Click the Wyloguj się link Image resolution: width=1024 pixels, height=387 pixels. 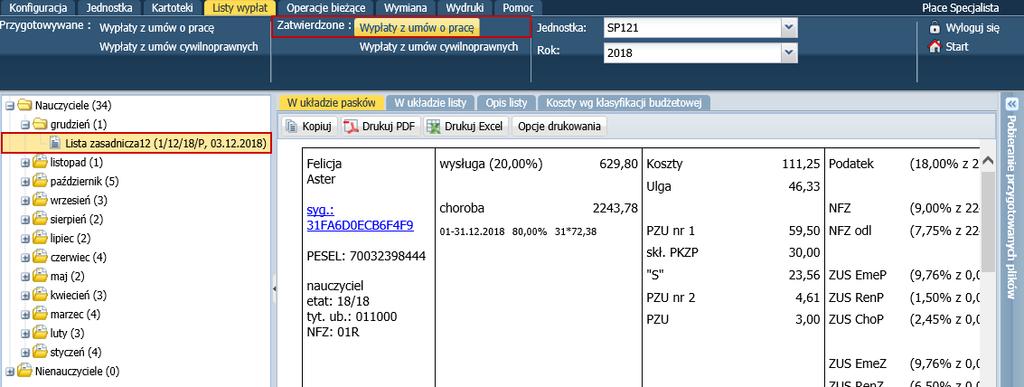click(972, 28)
